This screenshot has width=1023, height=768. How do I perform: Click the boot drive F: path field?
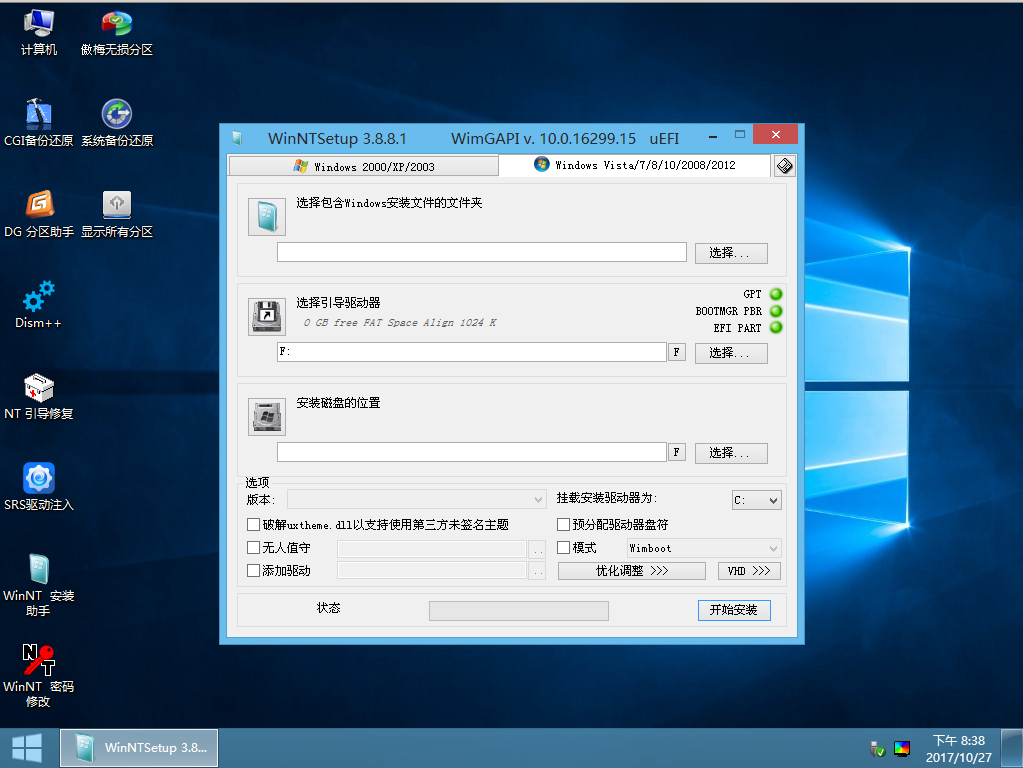(x=472, y=352)
